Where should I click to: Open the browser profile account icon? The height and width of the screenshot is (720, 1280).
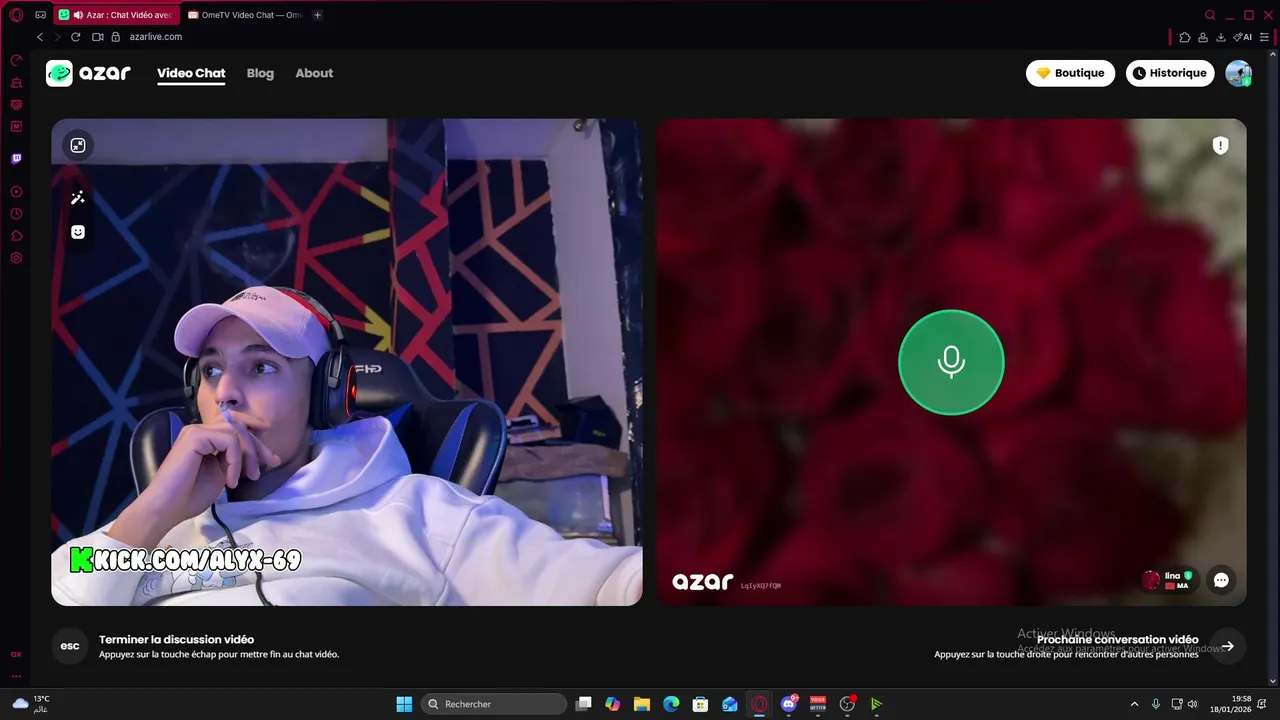(x=1203, y=37)
